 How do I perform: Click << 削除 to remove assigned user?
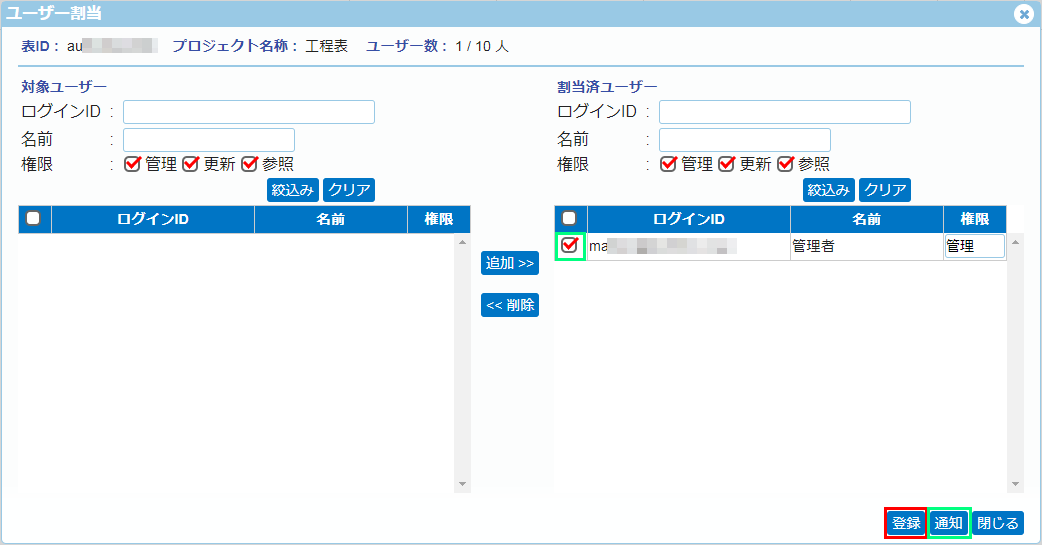510,305
